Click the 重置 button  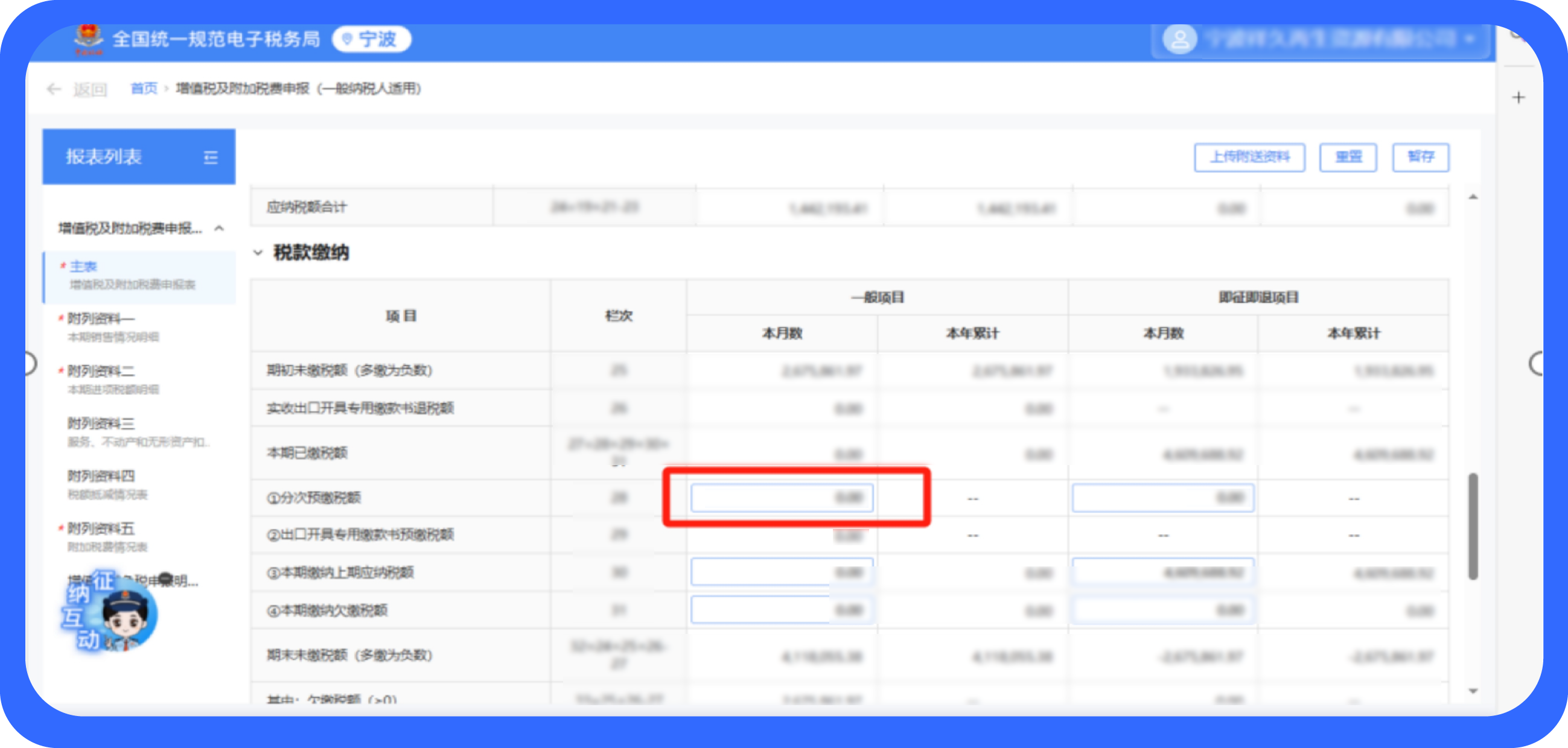(x=1348, y=157)
